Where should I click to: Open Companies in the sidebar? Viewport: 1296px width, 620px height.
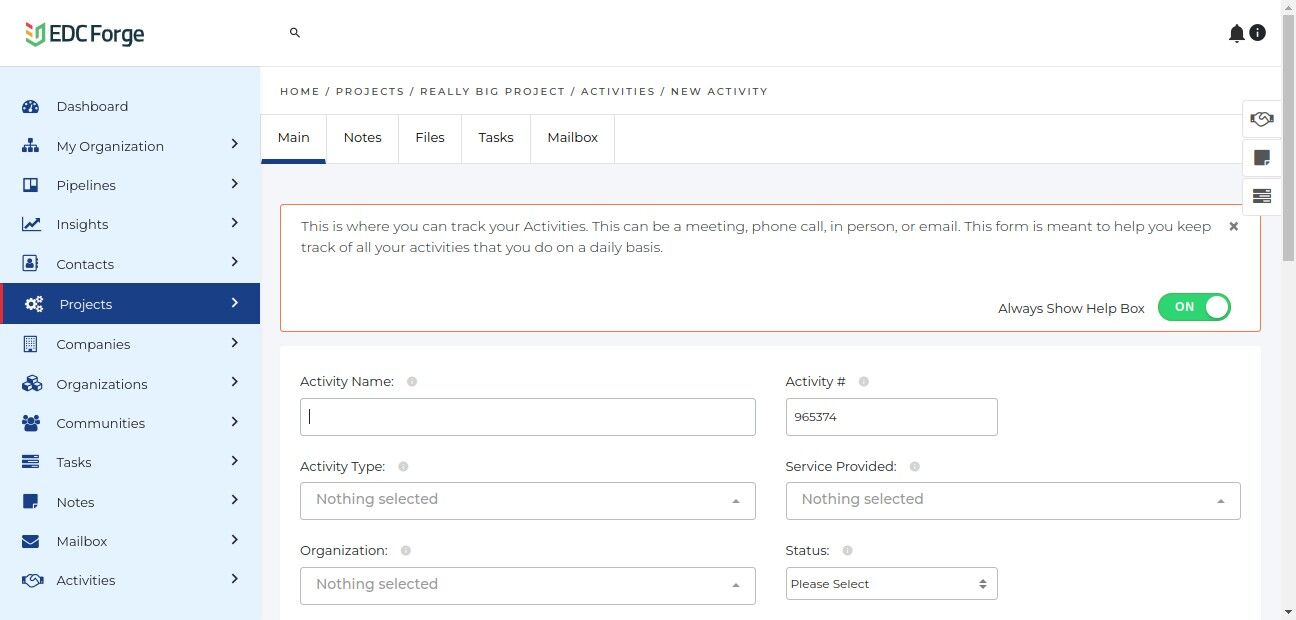(x=93, y=344)
